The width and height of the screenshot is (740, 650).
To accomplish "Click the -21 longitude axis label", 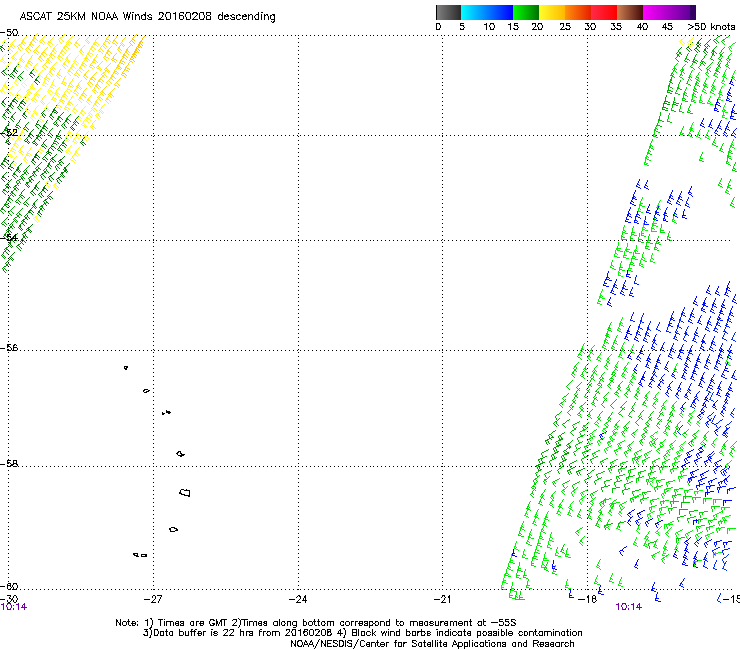I will click(442, 599).
